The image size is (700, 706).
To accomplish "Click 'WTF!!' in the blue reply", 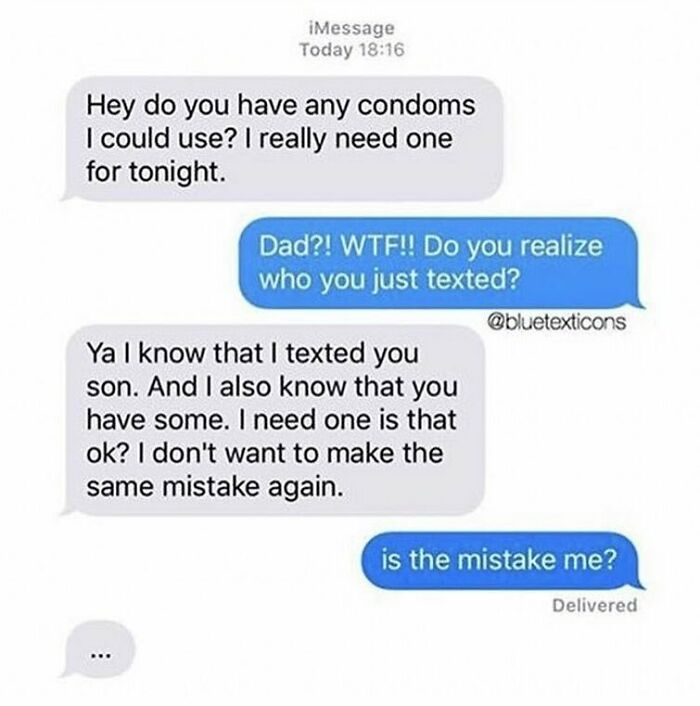I will click(378, 246).
